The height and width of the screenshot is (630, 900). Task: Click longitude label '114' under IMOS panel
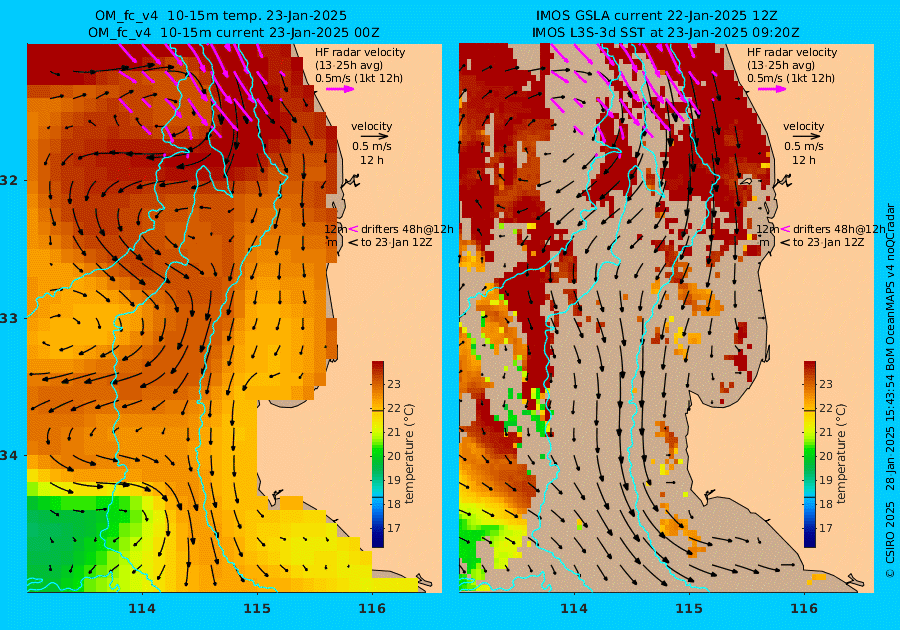(573, 608)
